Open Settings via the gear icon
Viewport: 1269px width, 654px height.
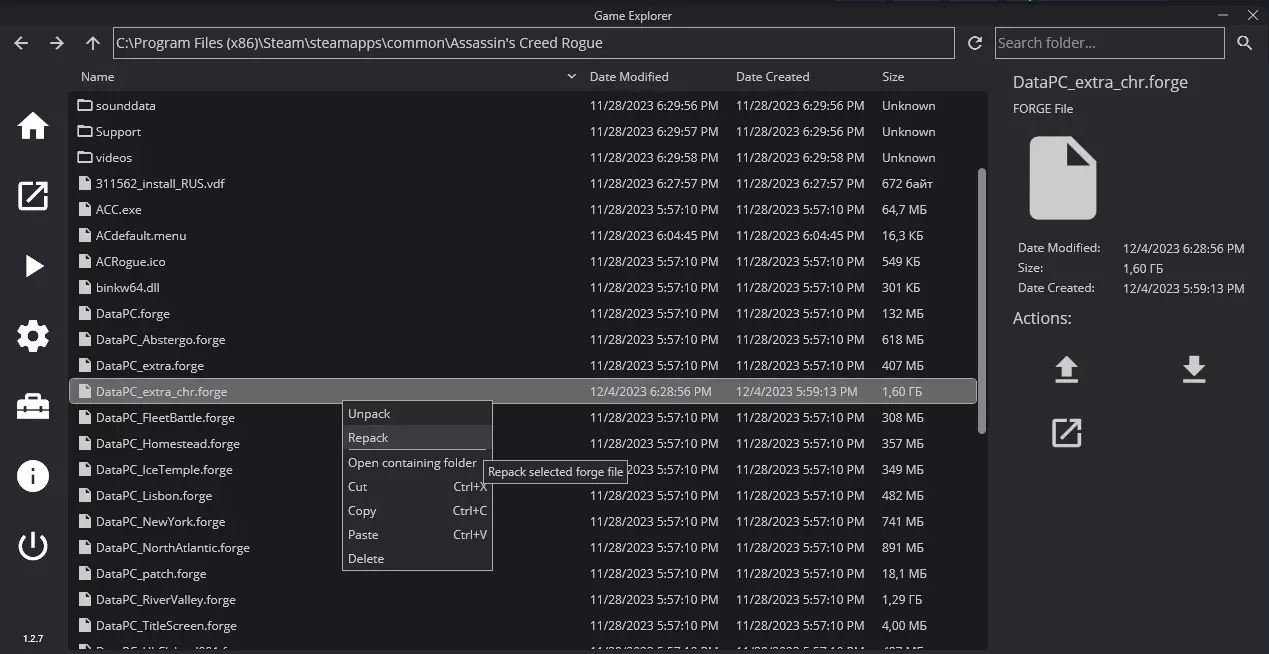tap(33, 336)
